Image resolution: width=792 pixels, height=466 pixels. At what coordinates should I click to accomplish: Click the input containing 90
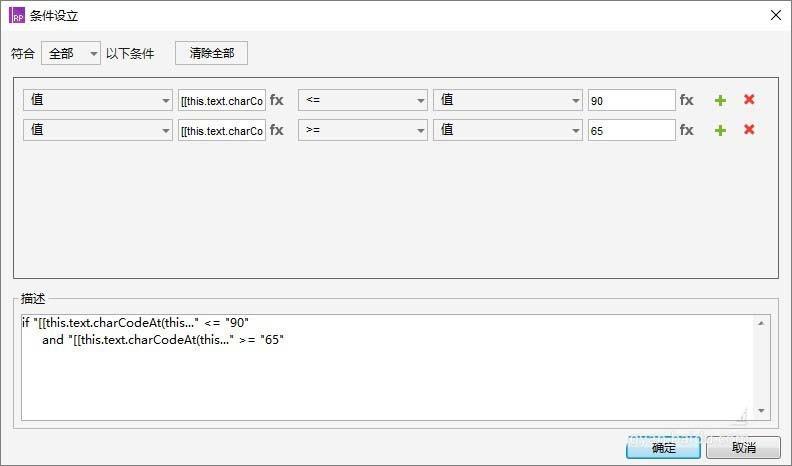click(x=631, y=100)
